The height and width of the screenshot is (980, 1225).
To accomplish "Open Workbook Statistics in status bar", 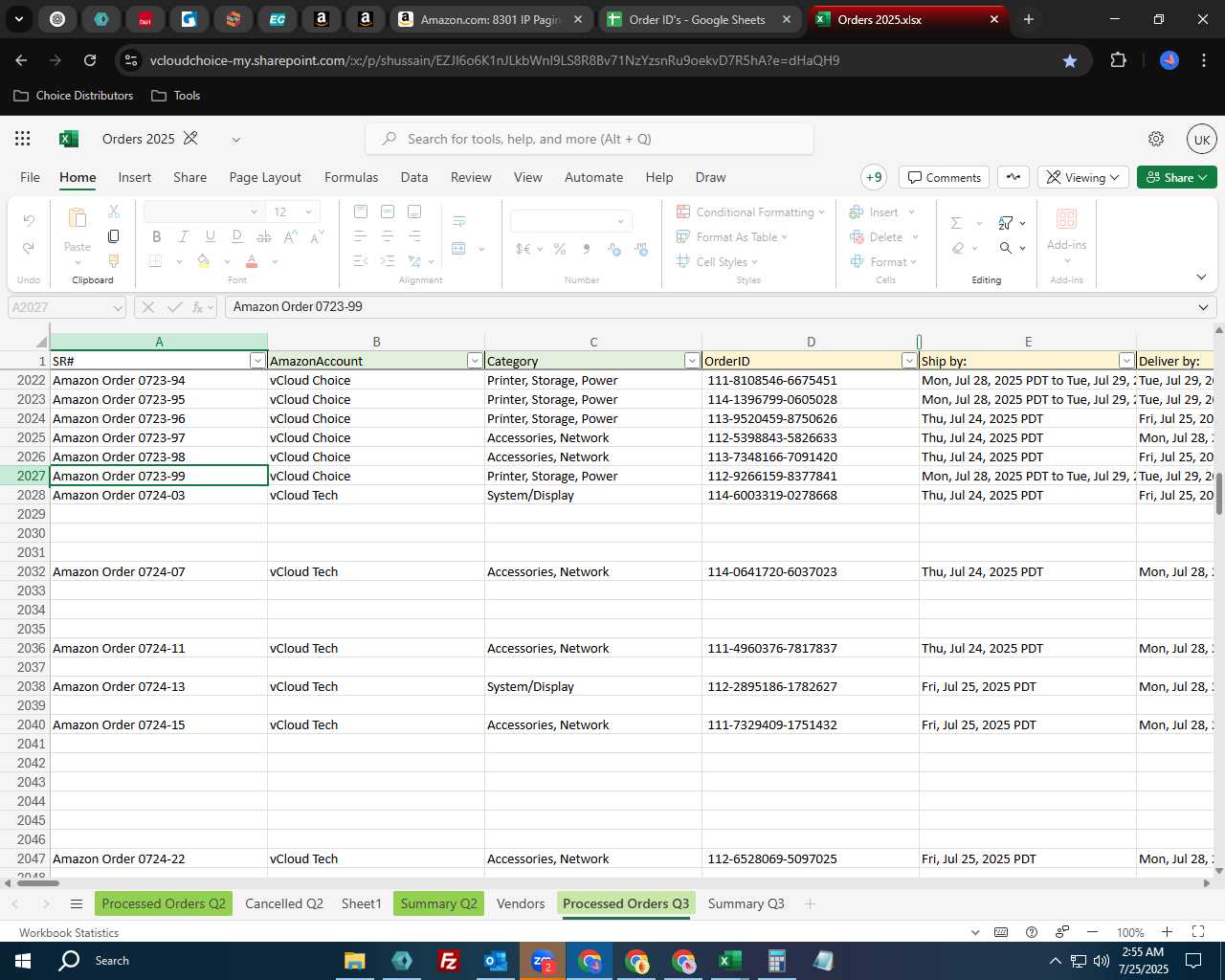I will (69, 933).
